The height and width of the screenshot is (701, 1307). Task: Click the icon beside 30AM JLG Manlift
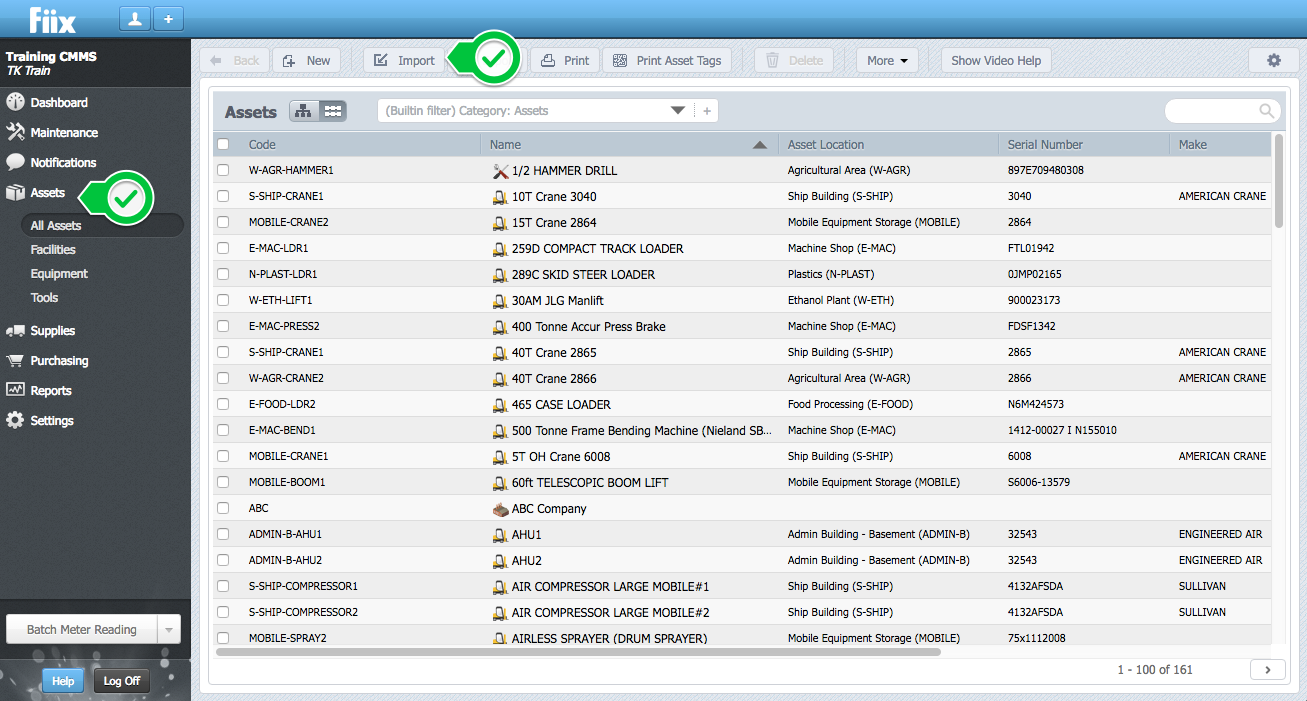click(x=500, y=301)
